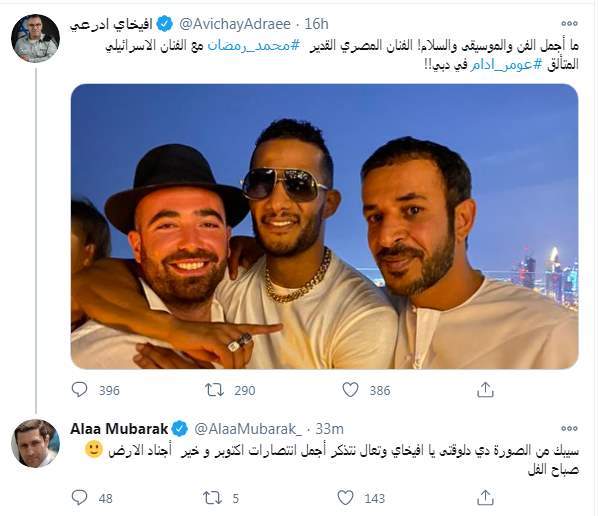Like the tweet with 386 likes
598x516 pixels.
click(350, 390)
